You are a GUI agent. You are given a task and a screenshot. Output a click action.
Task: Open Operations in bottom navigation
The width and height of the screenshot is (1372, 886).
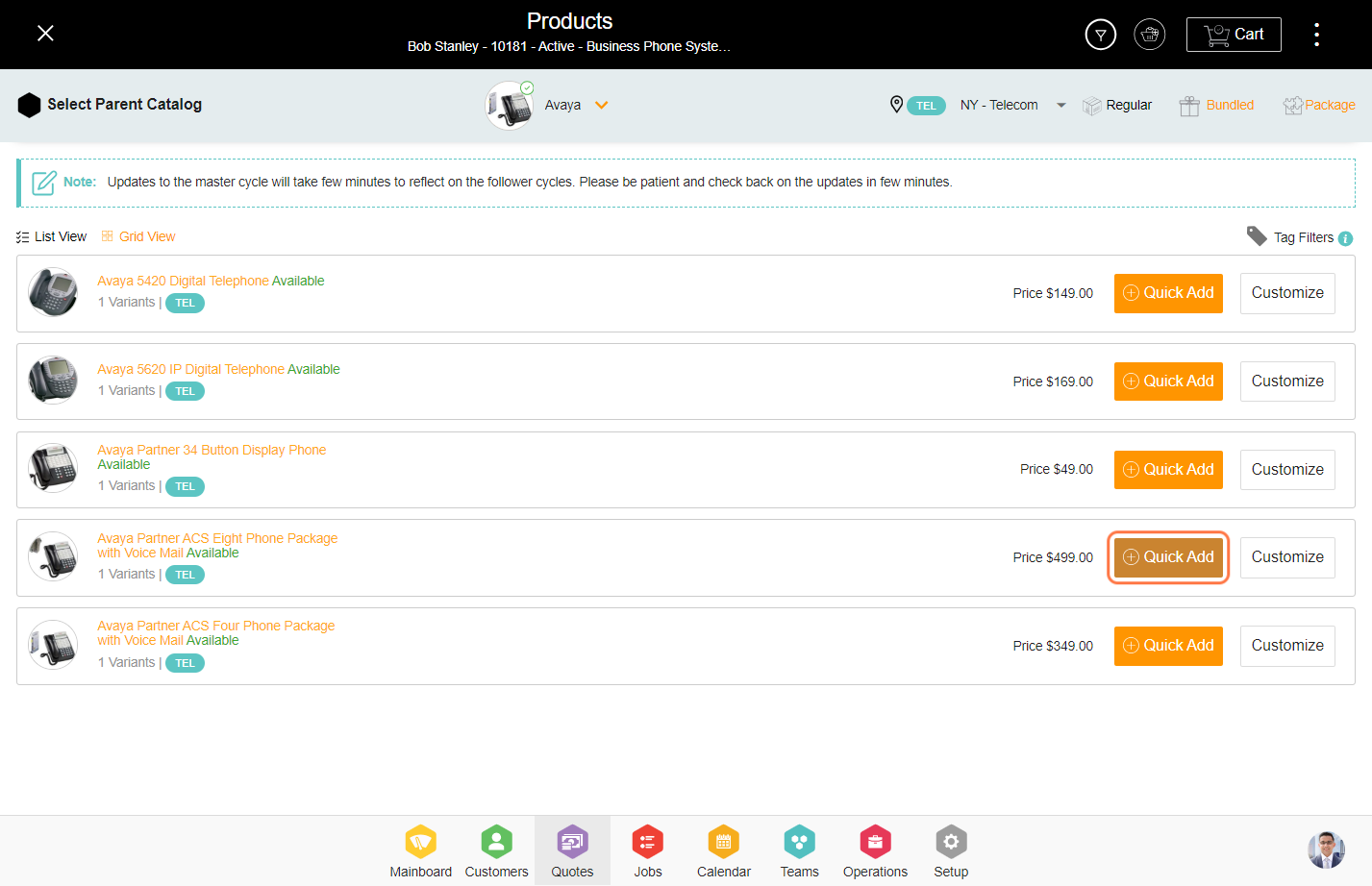(x=875, y=851)
